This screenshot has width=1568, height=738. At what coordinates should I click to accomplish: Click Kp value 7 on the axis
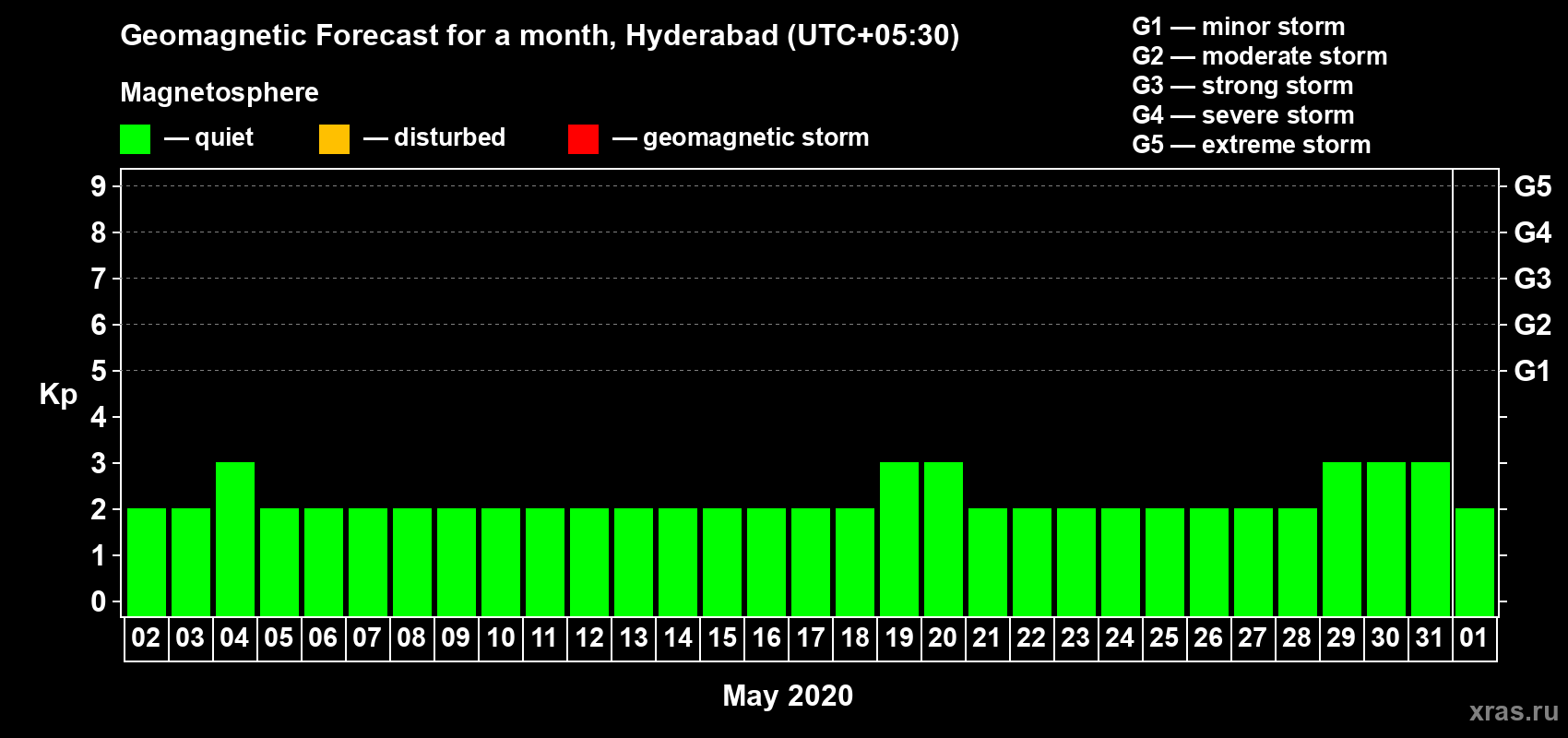99,279
